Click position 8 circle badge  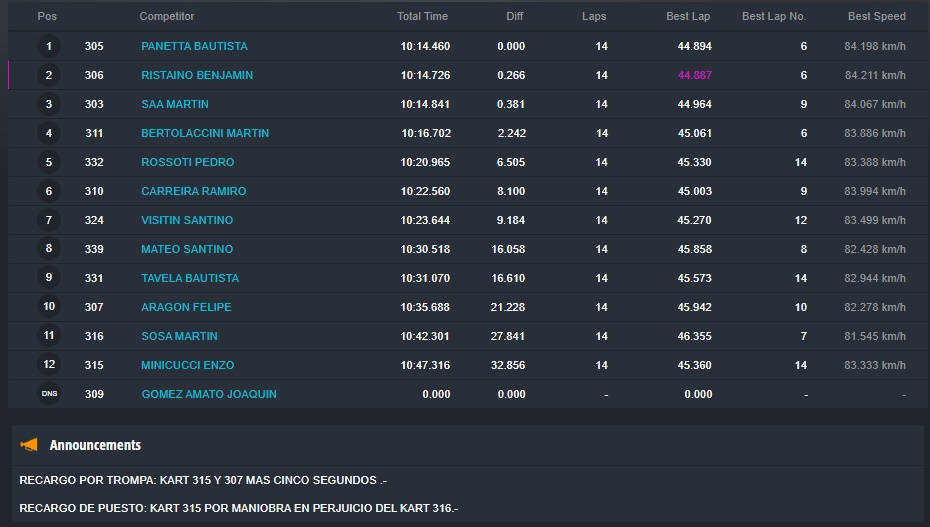[x=49, y=249]
